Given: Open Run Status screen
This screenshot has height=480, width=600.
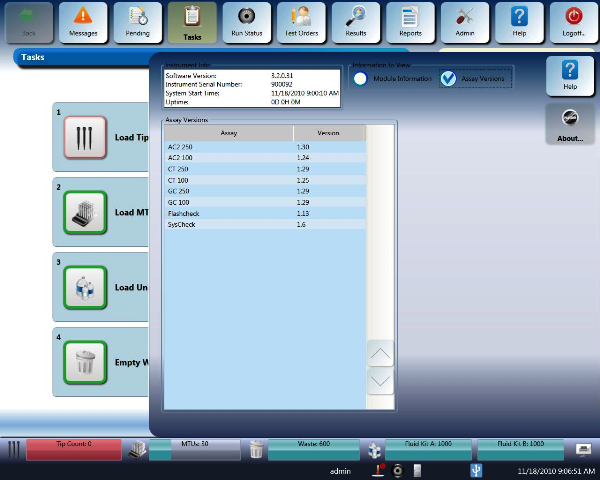Looking at the screenshot, I should (x=246, y=21).
